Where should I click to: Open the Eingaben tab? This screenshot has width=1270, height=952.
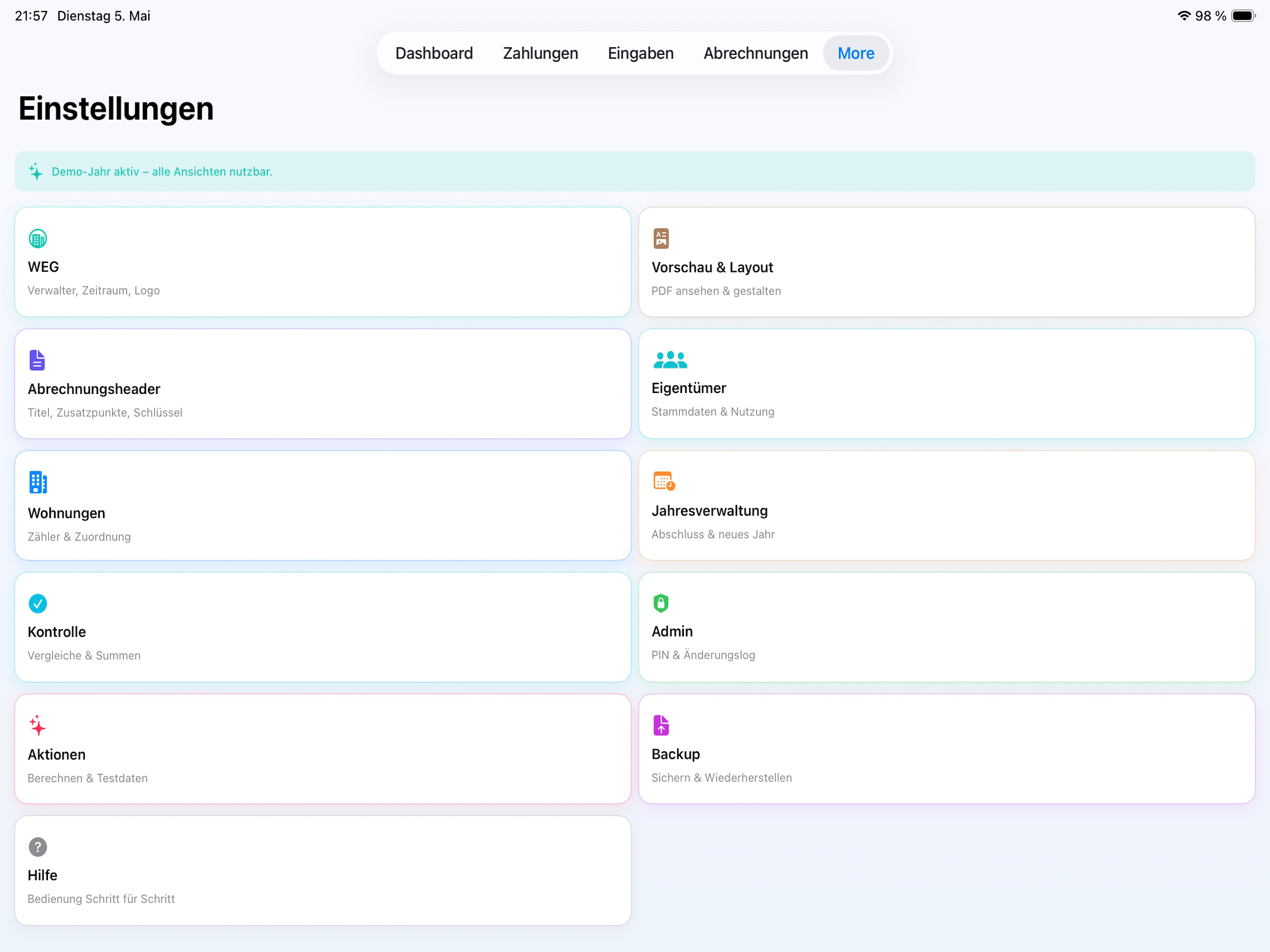pos(641,53)
